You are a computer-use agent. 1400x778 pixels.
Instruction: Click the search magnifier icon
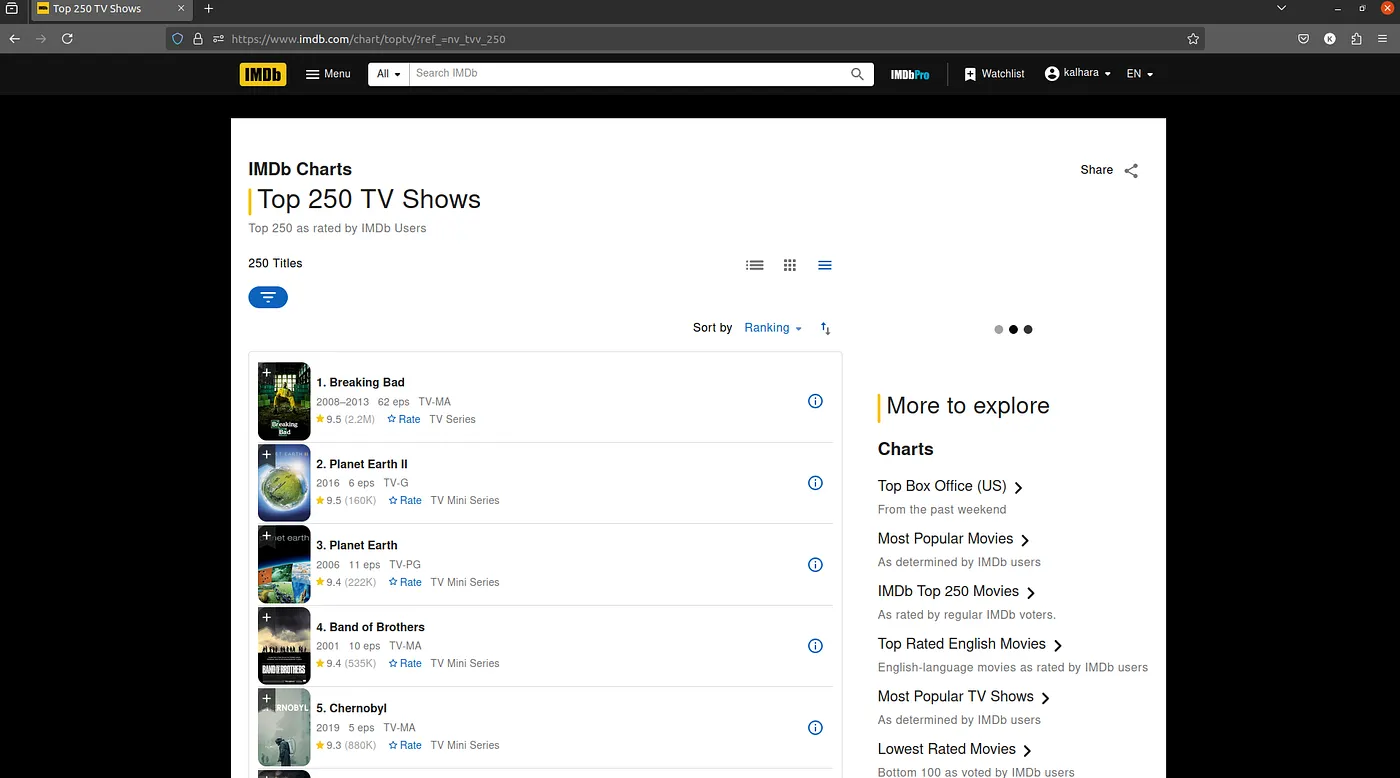857,74
